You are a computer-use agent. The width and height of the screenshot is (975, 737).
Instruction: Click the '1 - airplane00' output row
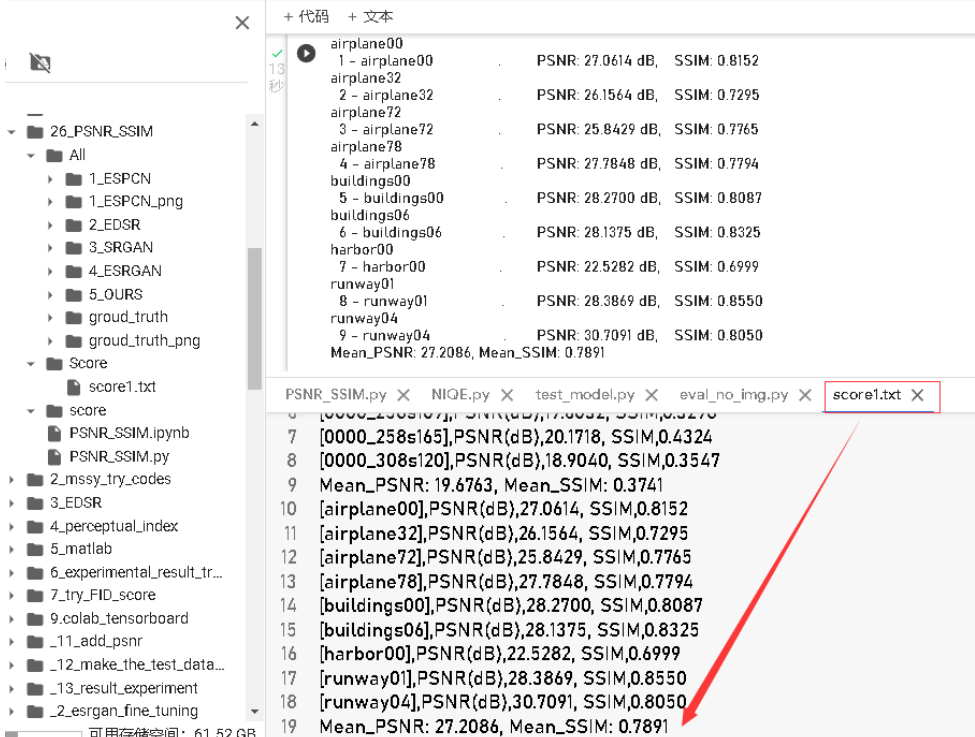coord(548,60)
